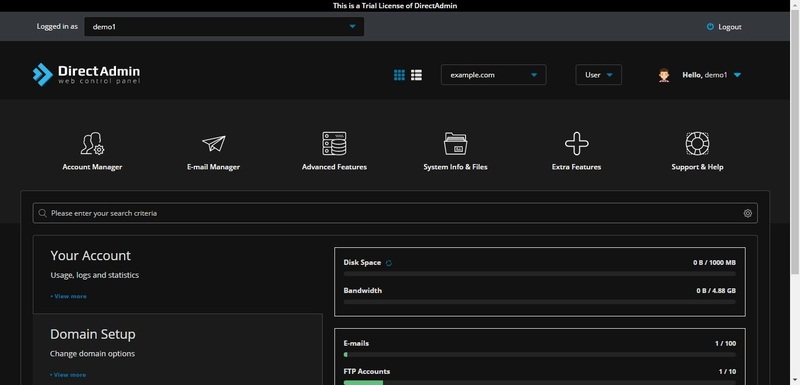Click the search settings gear icon
This screenshot has width=800, height=385.
(747, 213)
